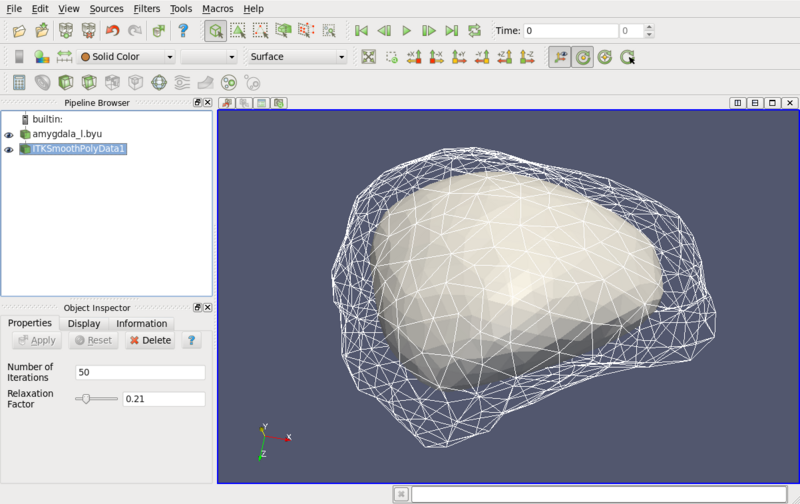Image resolution: width=800 pixels, height=504 pixels.
Task: Click the Number of Iterations field
Action: point(140,372)
